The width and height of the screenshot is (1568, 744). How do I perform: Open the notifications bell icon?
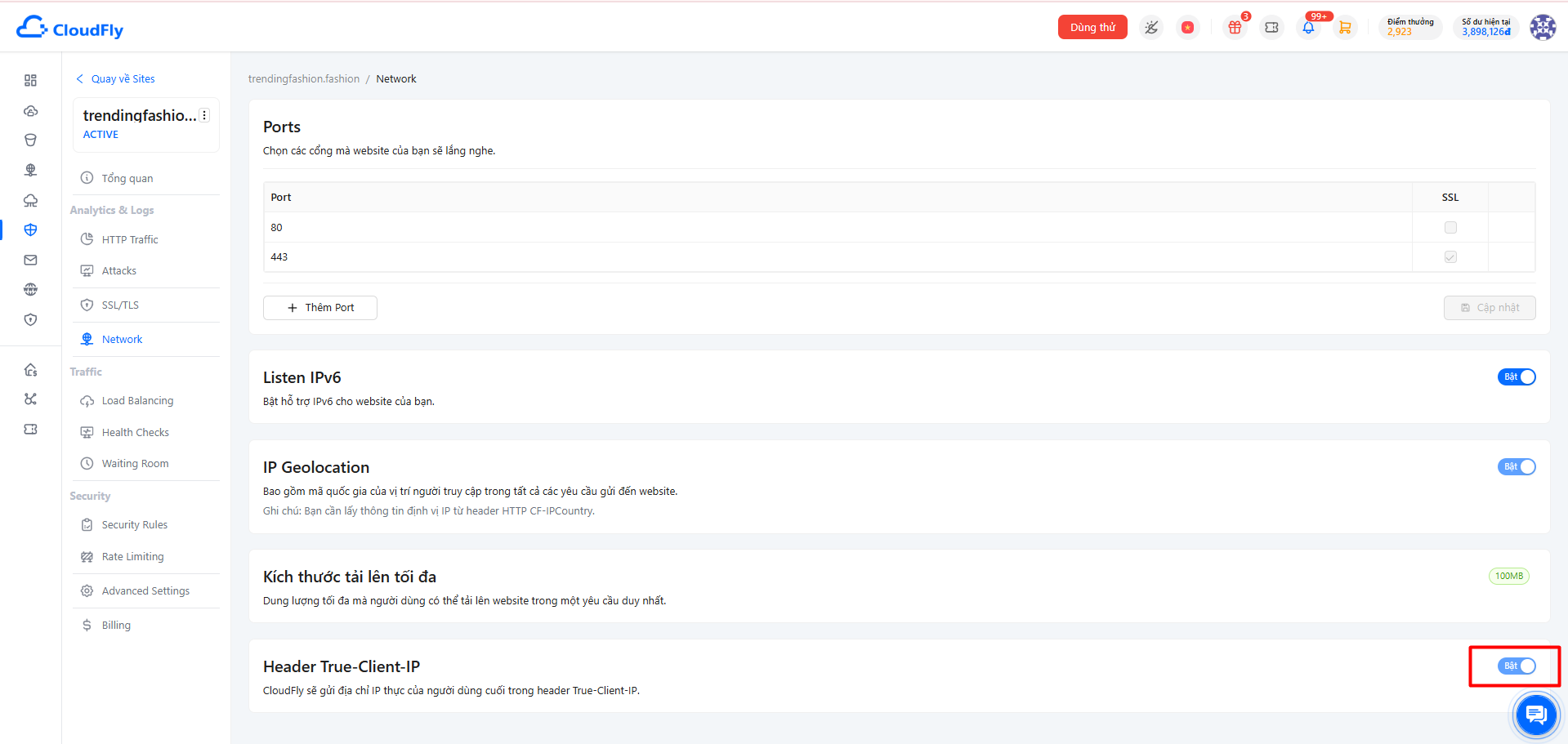pyautogui.click(x=1308, y=28)
